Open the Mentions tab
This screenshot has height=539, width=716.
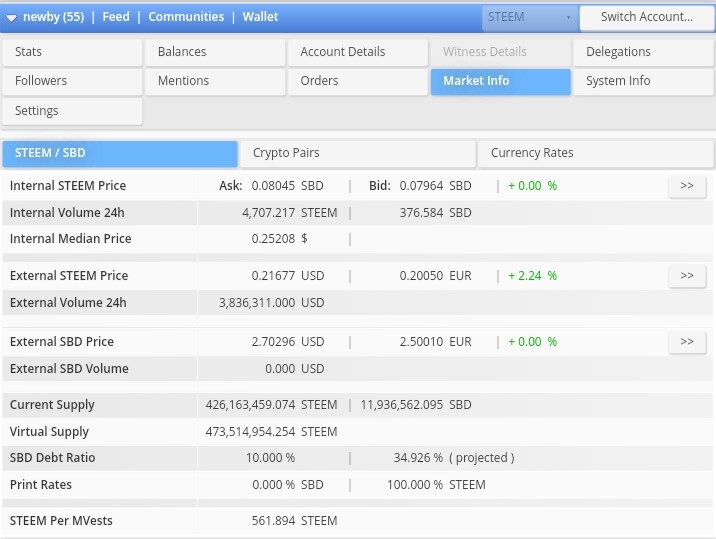(216, 81)
